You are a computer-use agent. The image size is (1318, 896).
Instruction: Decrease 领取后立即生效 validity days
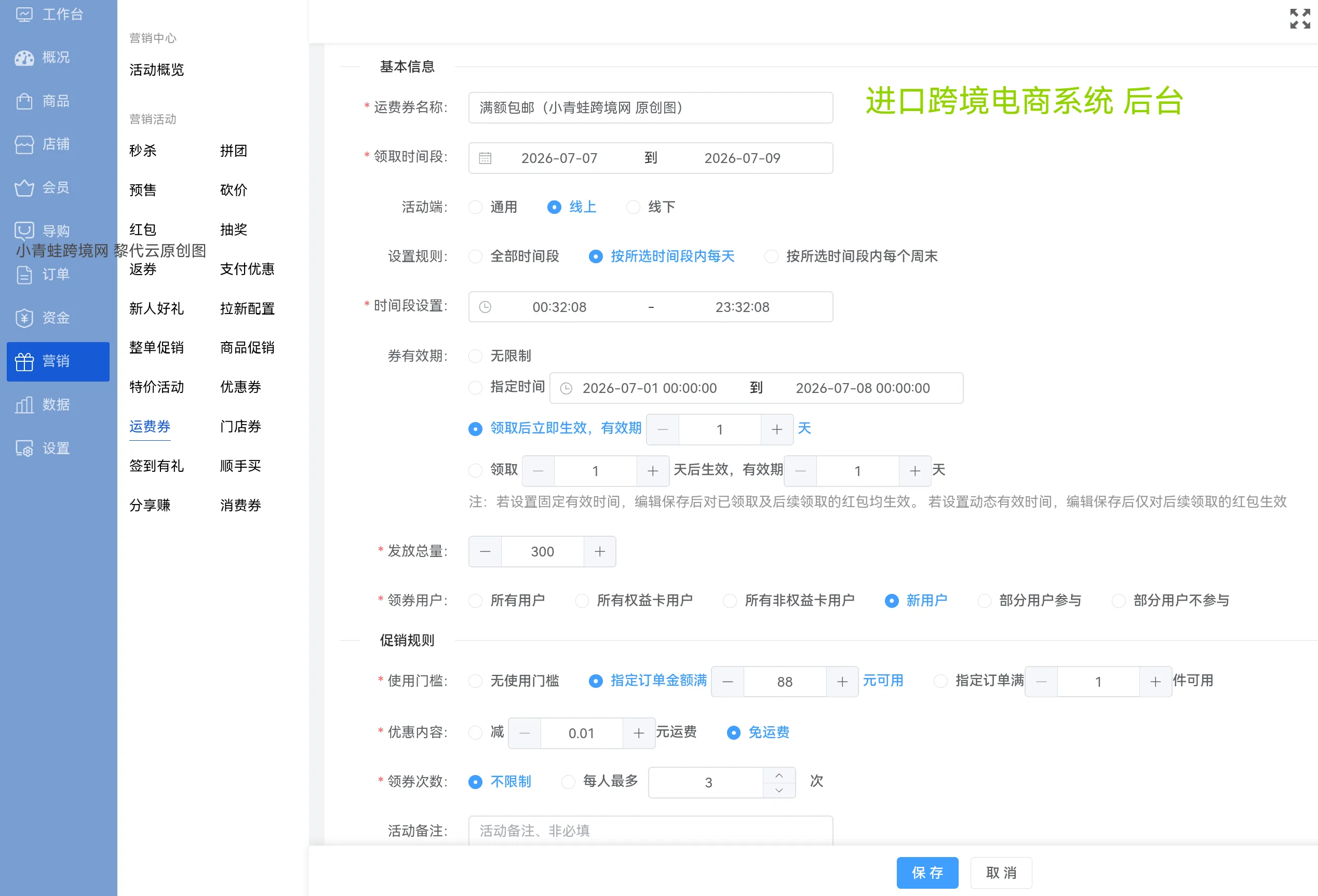[x=663, y=429]
